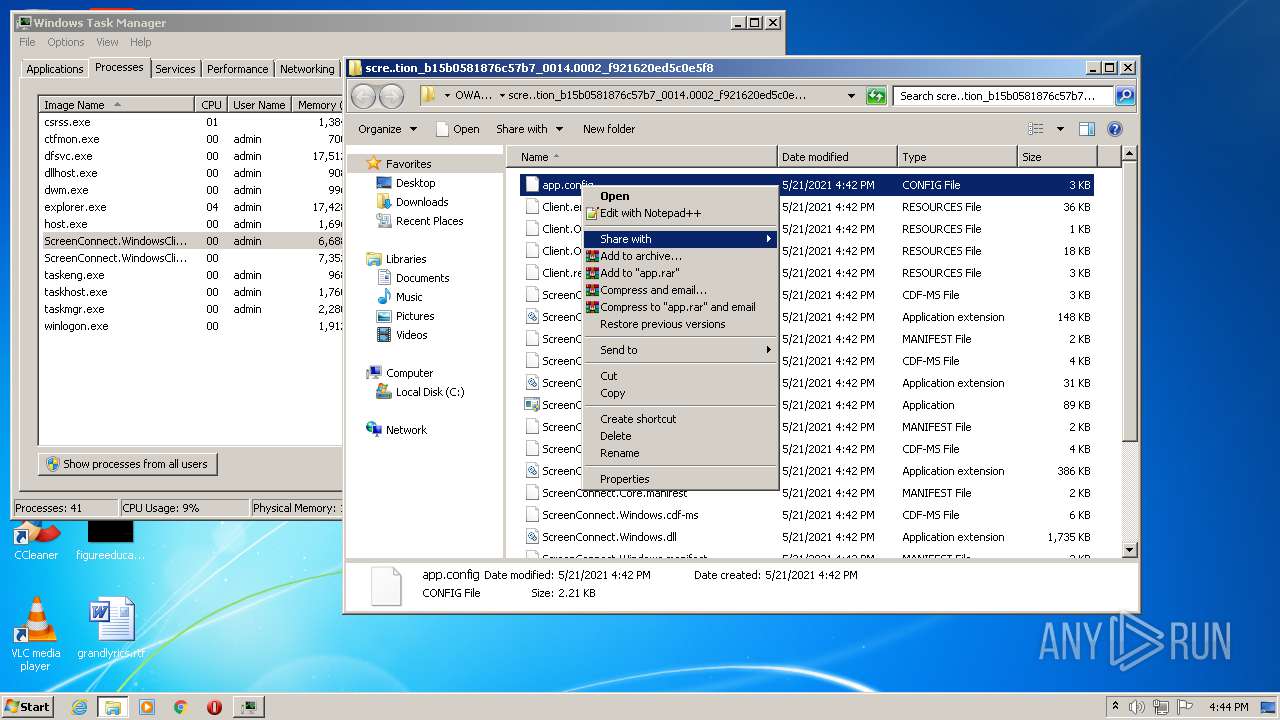Open Task Manager Options menu
Viewport: 1280px width, 720px height.
[x=66, y=42]
